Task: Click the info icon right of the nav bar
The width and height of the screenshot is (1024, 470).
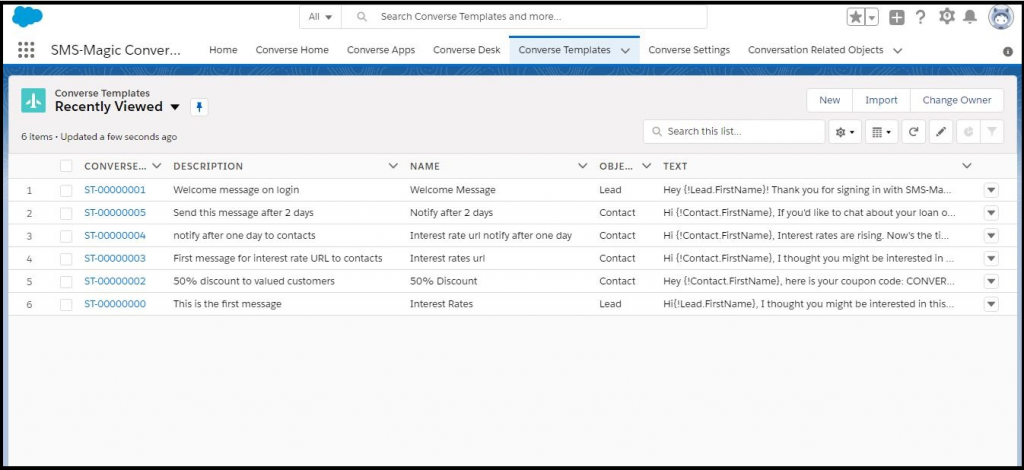Action: (1008, 52)
